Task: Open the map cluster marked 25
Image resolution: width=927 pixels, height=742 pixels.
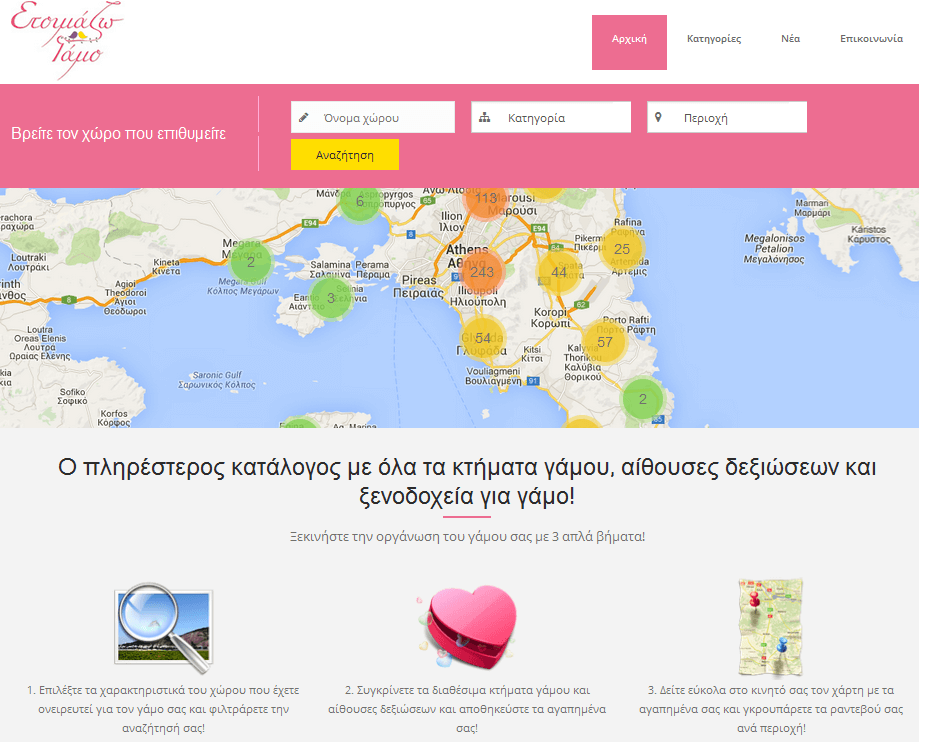Action: pyautogui.click(x=622, y=249)
